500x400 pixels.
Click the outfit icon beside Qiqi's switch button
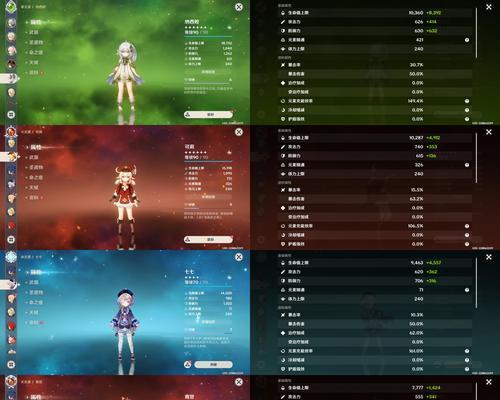coord(188,364)
